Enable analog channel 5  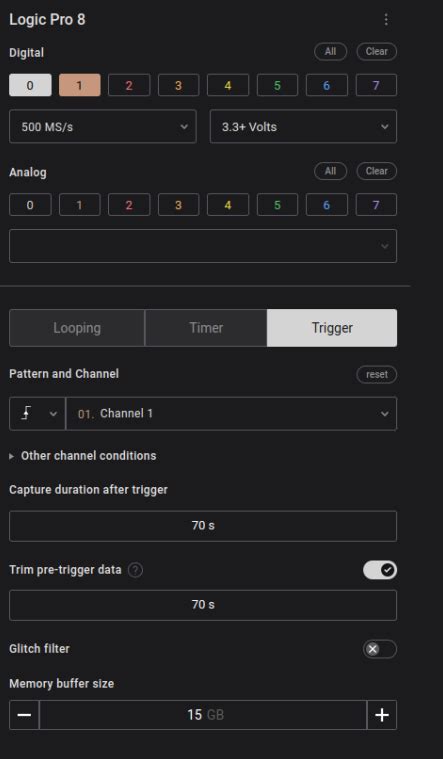tap(277, 205)
